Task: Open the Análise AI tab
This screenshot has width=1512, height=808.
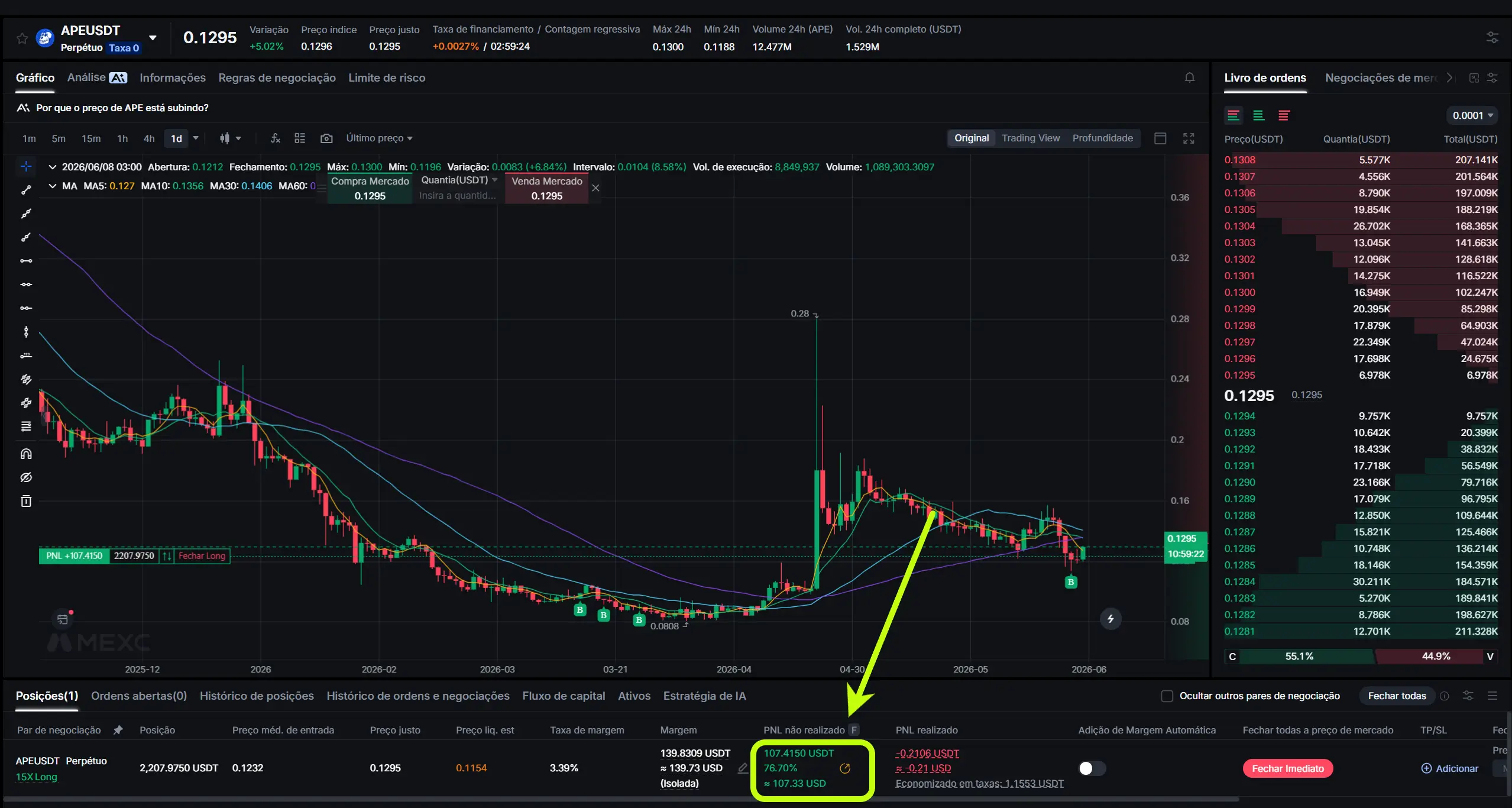Action: pos(97,77)
